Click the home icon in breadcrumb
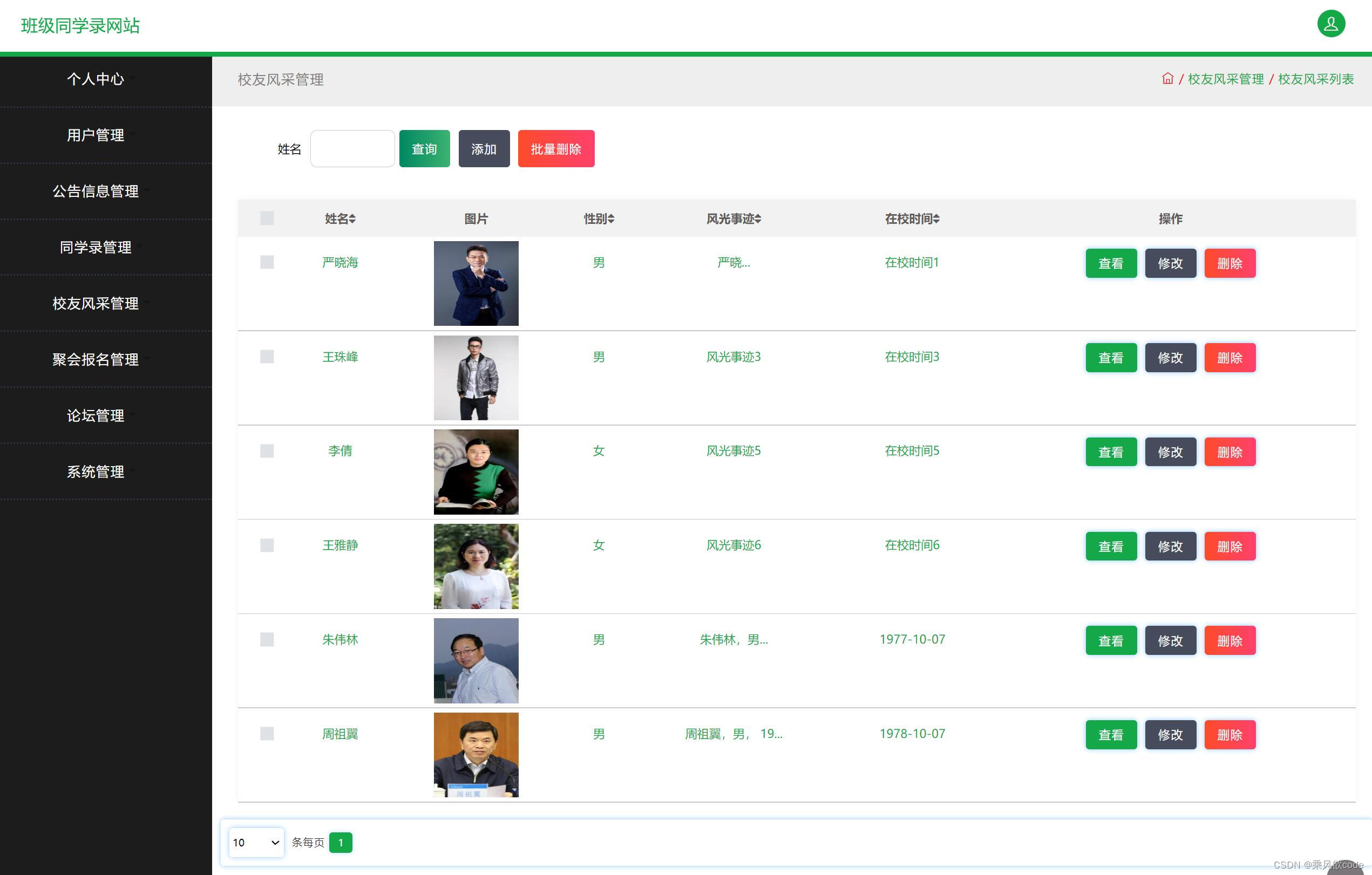Image resolution: width=1372 pixels, height=875 pixels. tap(1167, 79)
